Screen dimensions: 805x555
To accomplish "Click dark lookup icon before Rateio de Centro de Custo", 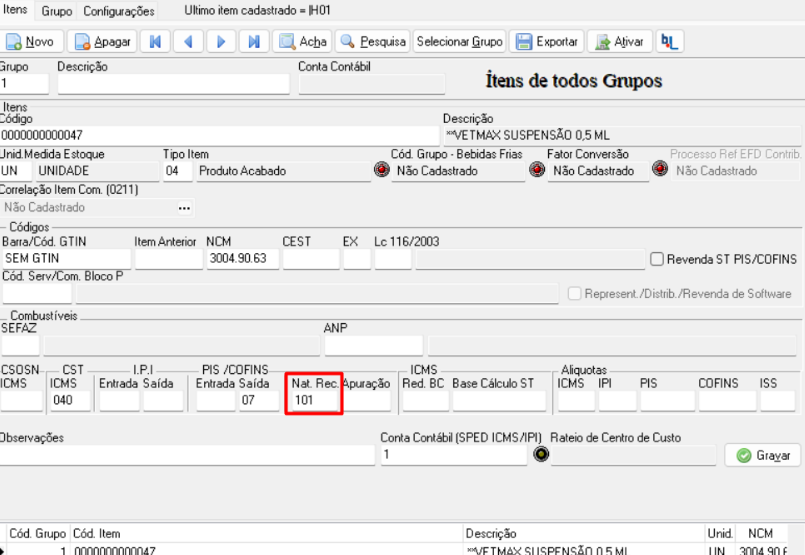I will (x=541, y=454).
